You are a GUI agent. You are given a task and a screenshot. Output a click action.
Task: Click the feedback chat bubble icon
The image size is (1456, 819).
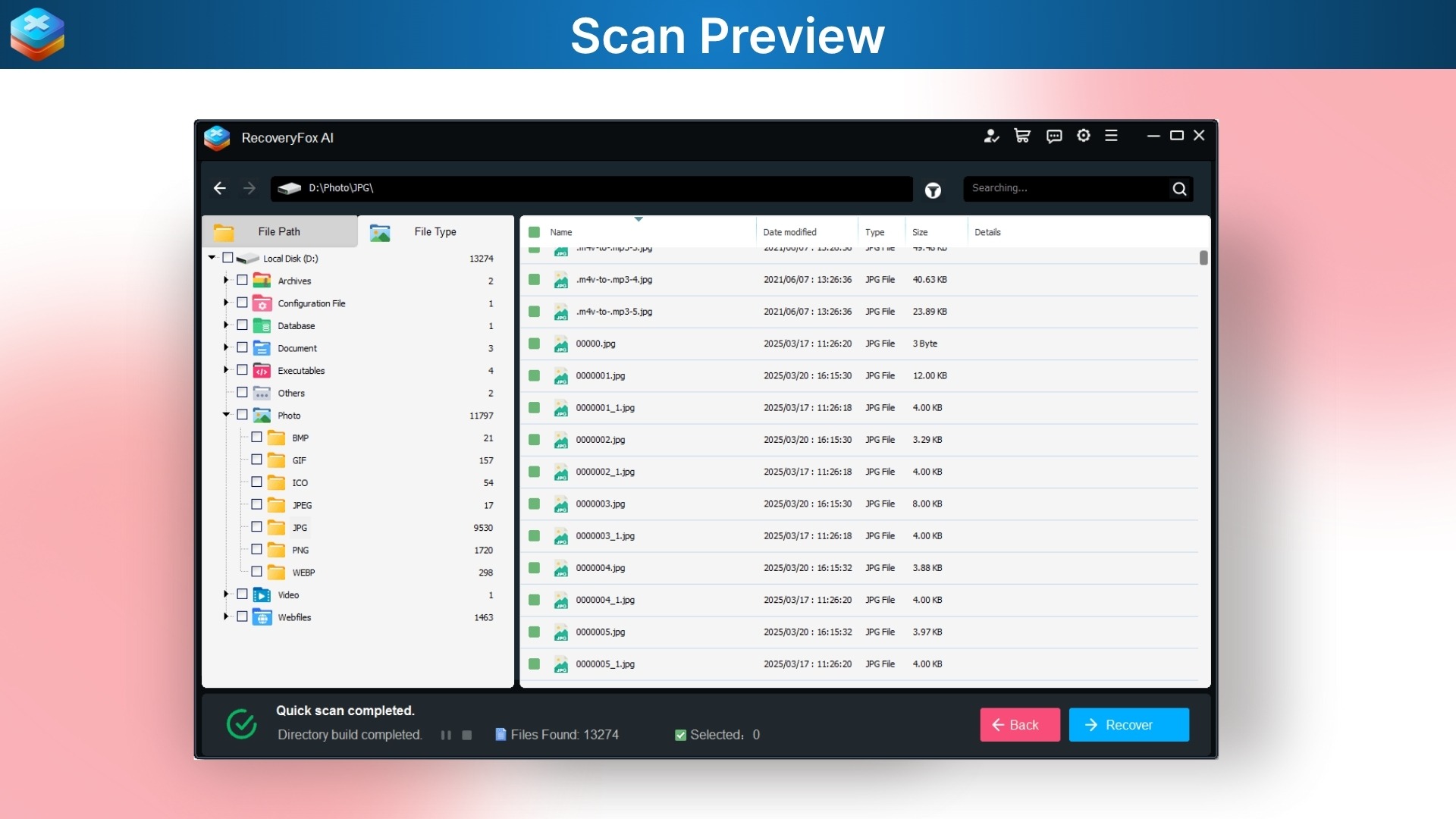pos(1054,136)
